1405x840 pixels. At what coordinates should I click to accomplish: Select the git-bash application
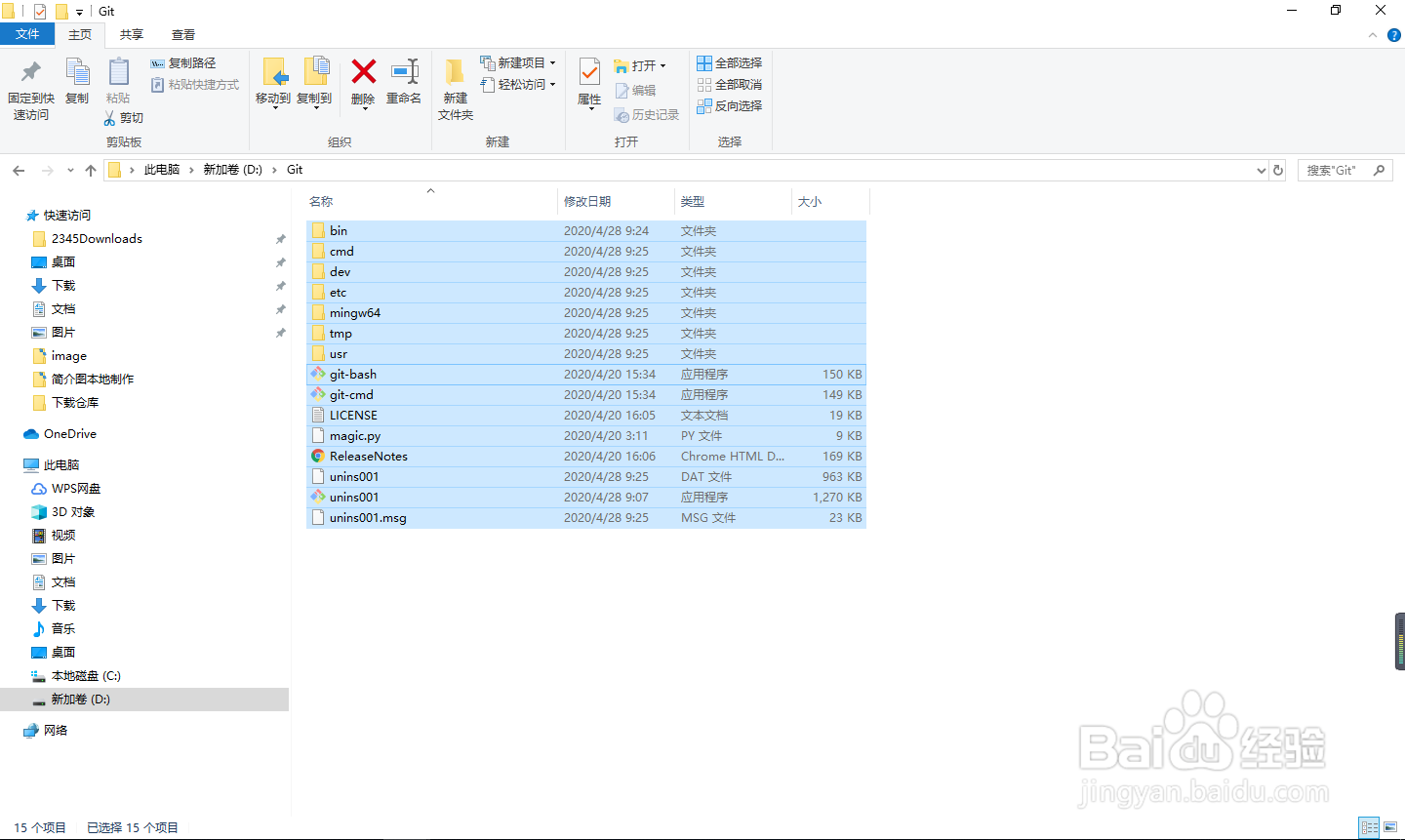pyautogui.click(x=586, y=375)
